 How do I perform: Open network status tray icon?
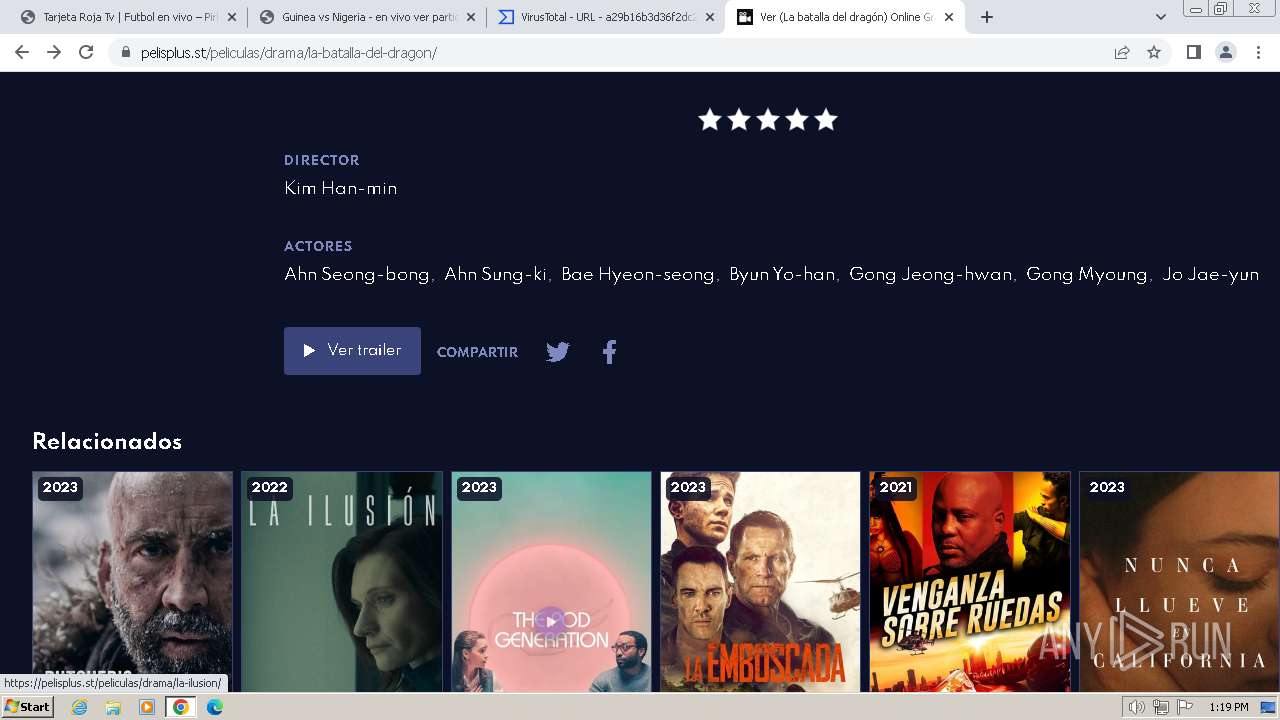pos(1161,707)
